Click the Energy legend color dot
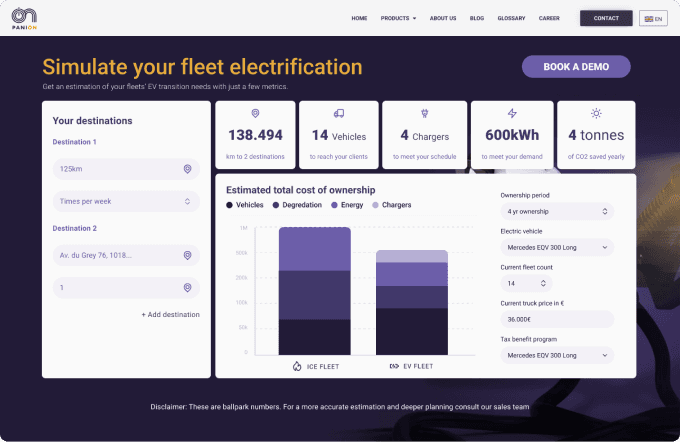Image resolution: width=680 pixels, height=442 pixels. pos(334,205)
